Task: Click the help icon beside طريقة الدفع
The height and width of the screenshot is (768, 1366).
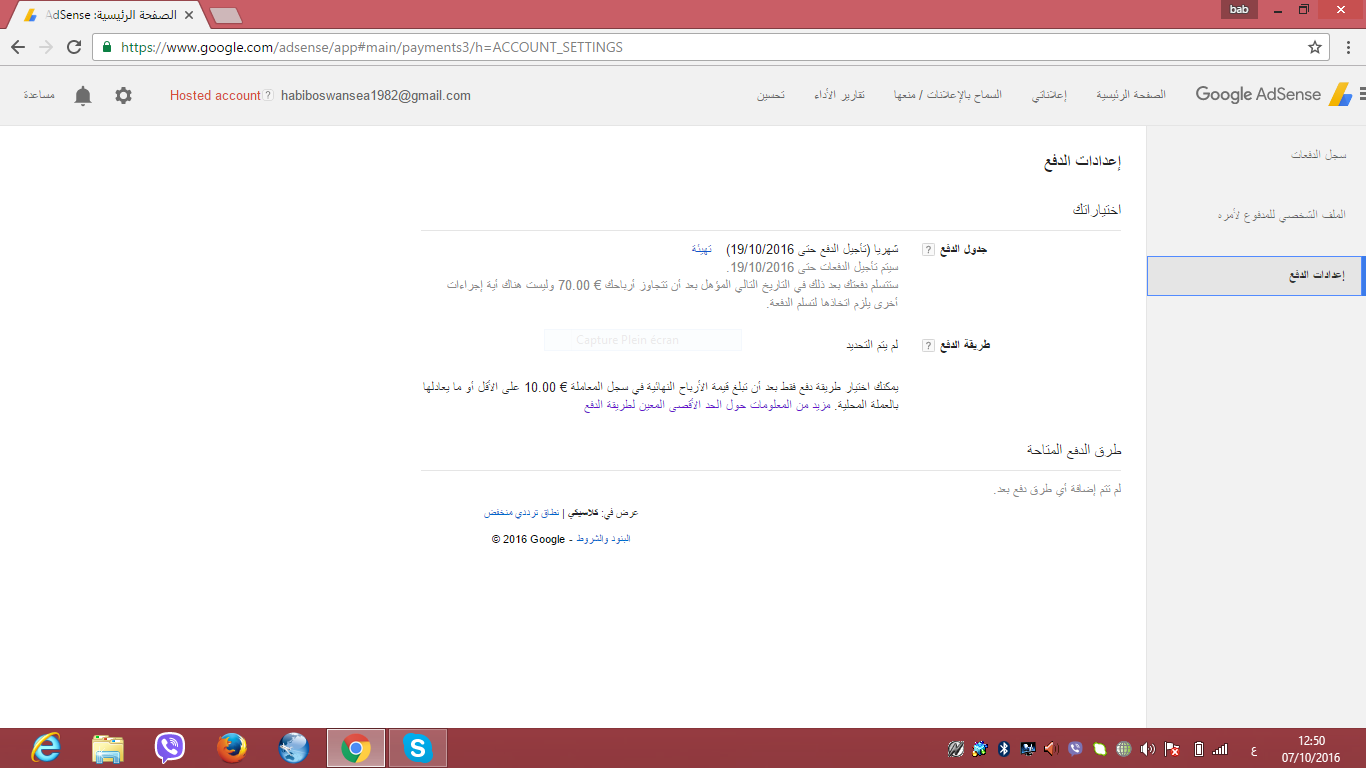Action: 927,345
